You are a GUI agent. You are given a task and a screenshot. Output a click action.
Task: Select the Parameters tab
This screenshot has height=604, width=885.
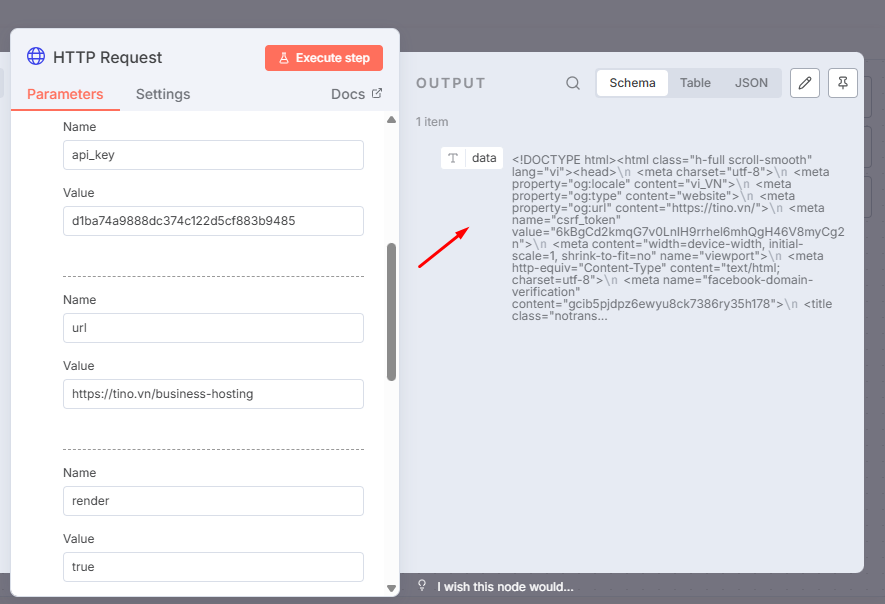[65, 93]
